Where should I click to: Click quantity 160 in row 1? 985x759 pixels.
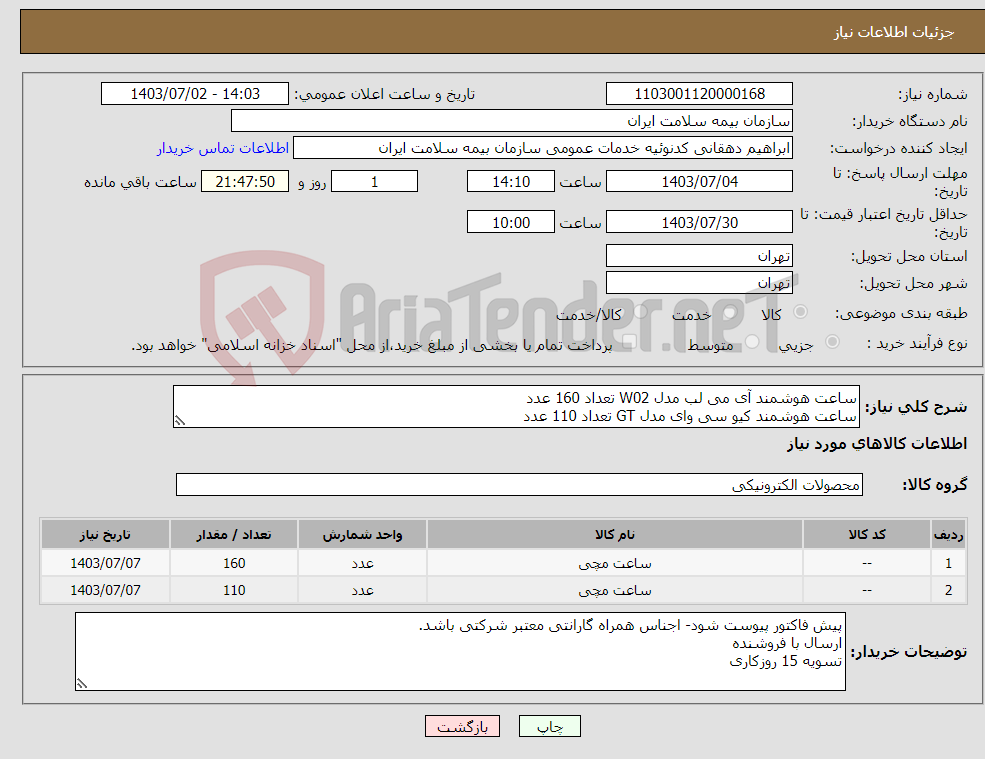click(234, 564)
